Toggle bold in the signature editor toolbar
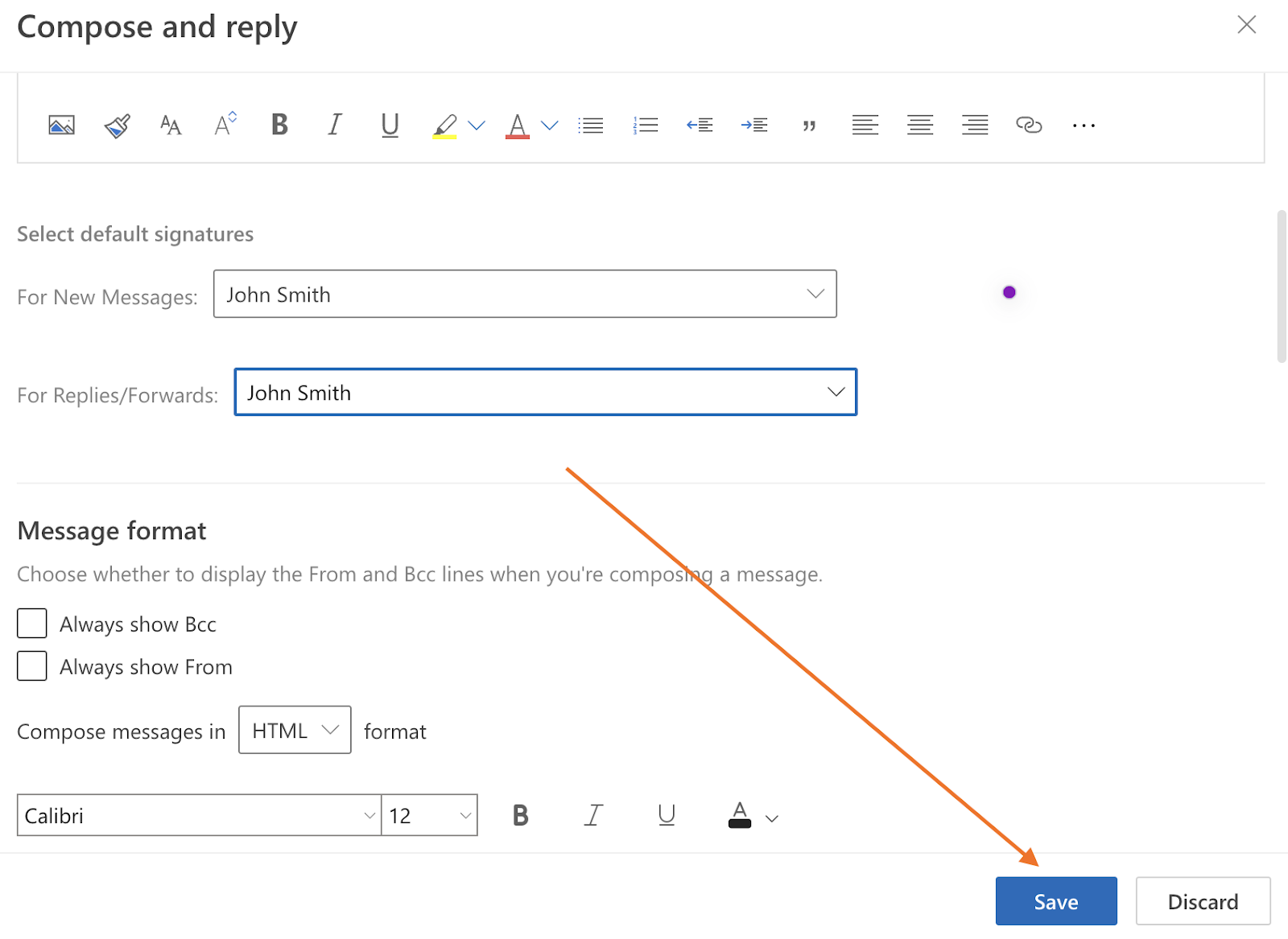This screenshot has height=939, width=1288. [279, 125]
